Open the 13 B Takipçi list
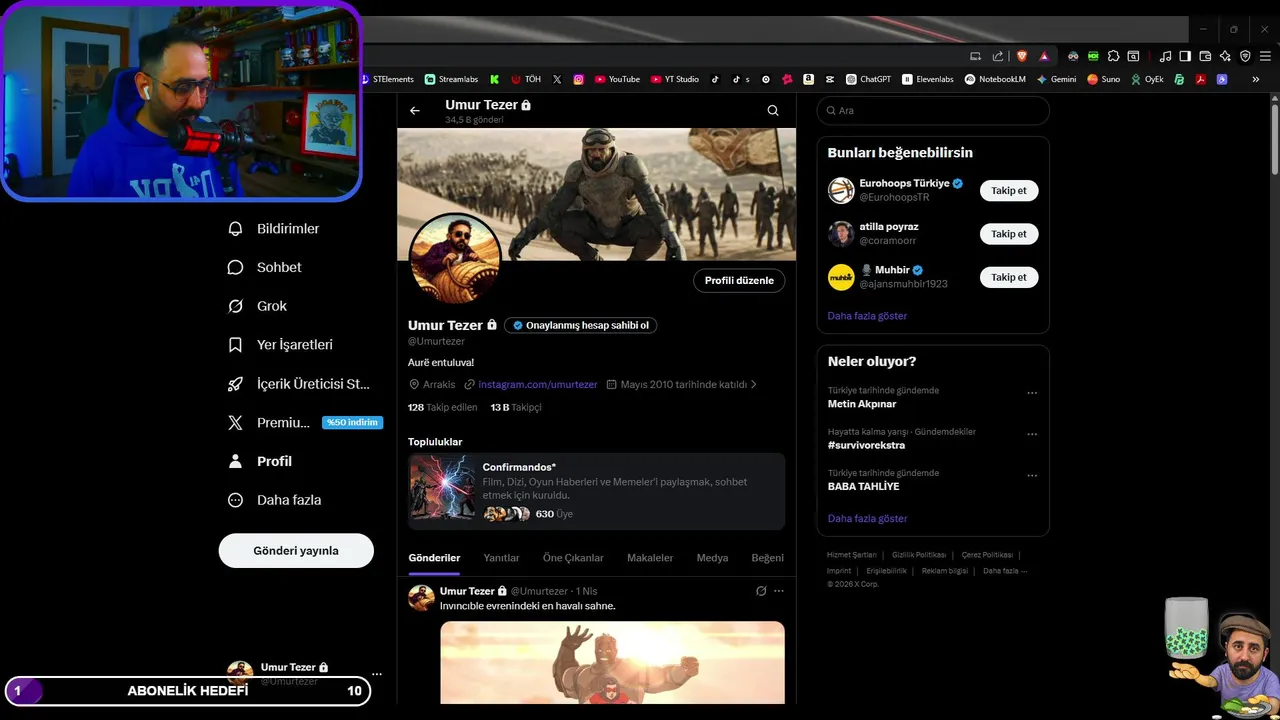The height and width of the screenshot is (720, 1280). [515, 408]
